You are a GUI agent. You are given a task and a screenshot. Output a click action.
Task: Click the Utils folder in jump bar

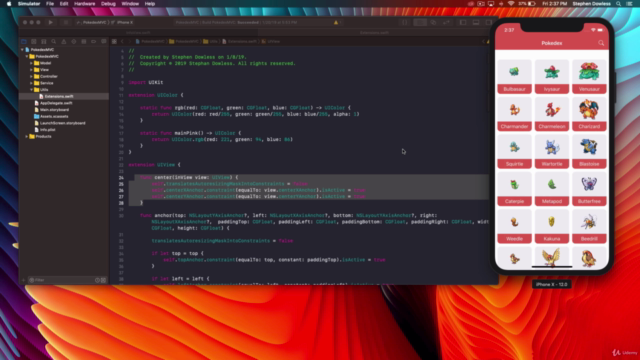point(211,42)
